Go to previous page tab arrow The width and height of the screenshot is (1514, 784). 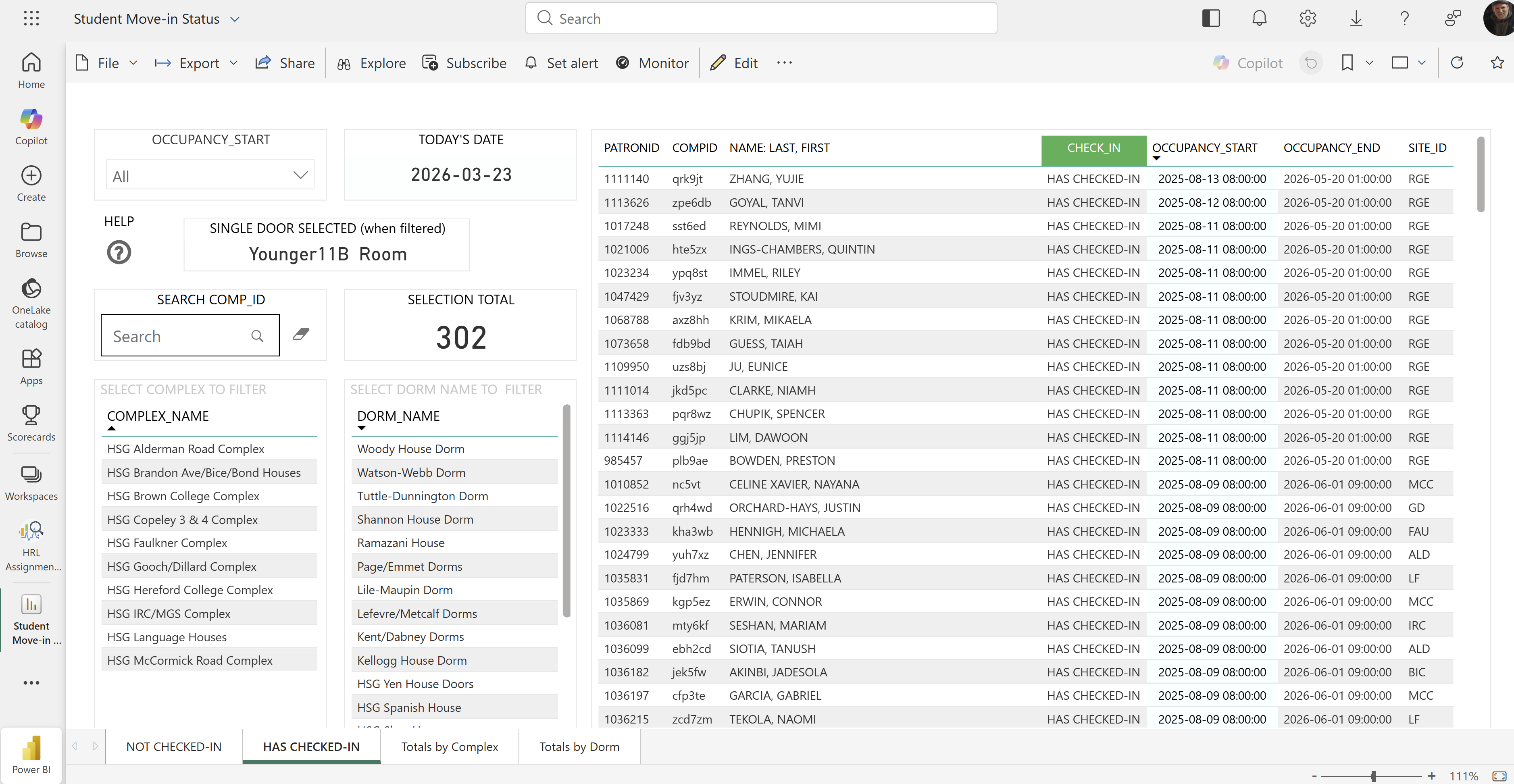pyautogui.click(x=75, y=747)
